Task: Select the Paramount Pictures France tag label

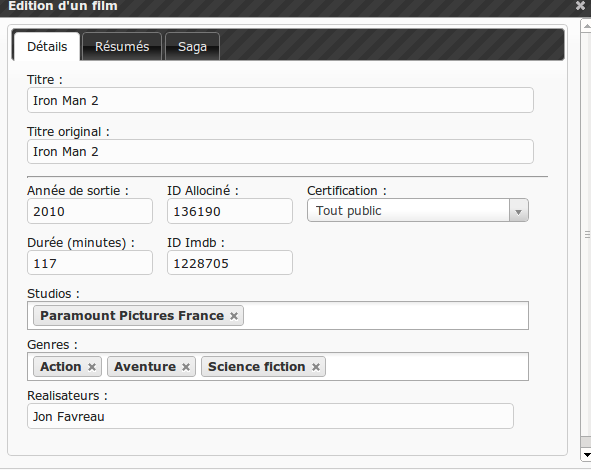Action: point(132,315)
